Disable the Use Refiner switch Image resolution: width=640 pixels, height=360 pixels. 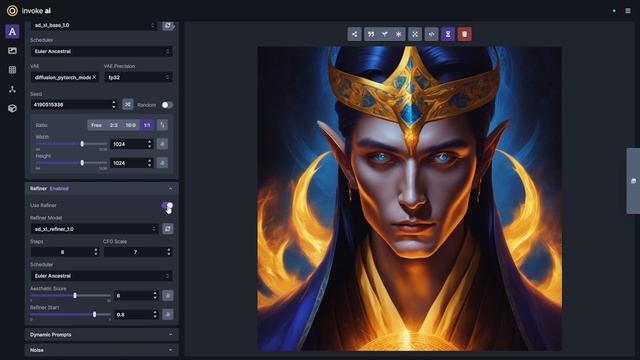point(167,205)
